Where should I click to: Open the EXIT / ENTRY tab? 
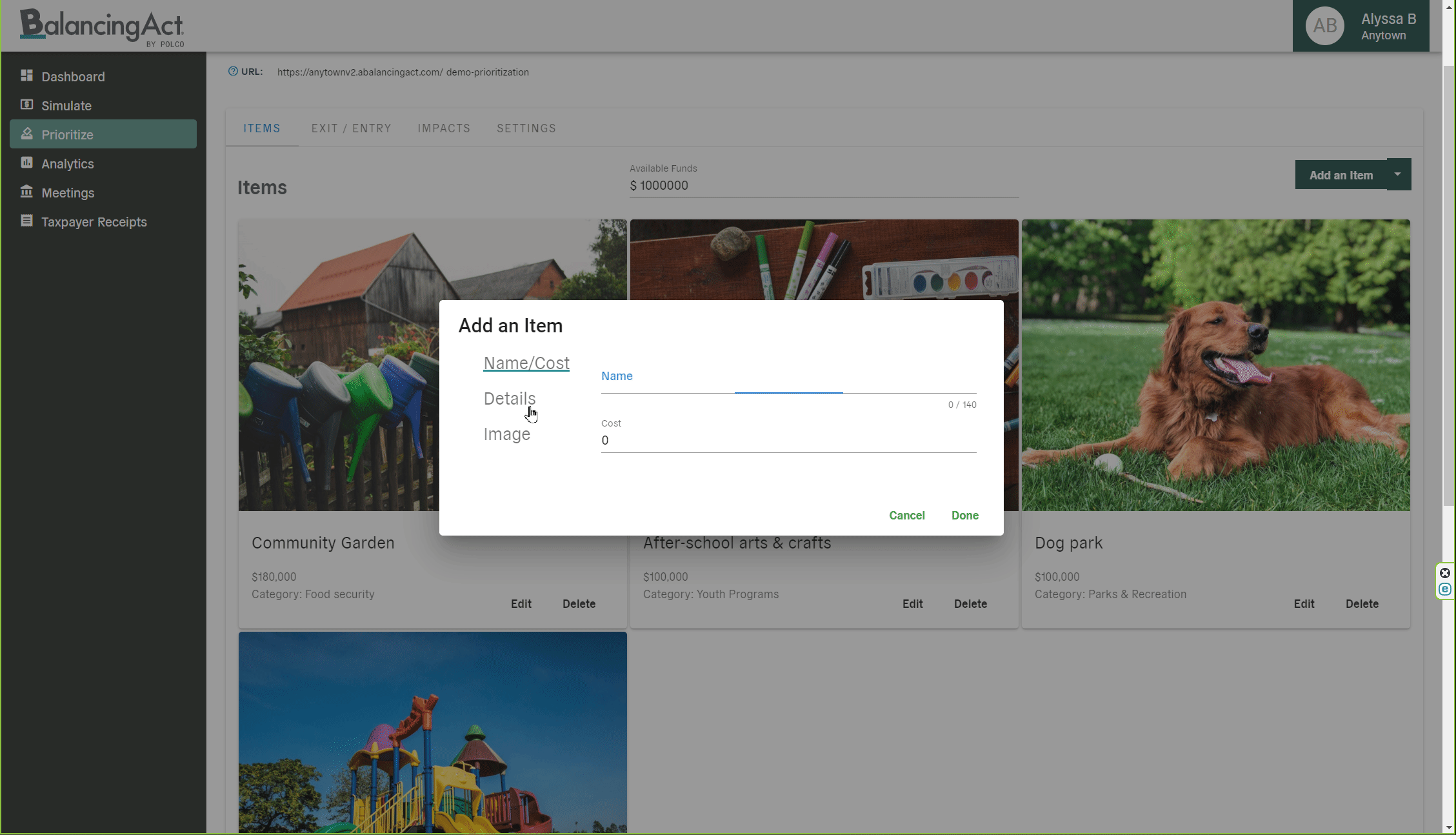pyautogui.click(x=351, y=128)
